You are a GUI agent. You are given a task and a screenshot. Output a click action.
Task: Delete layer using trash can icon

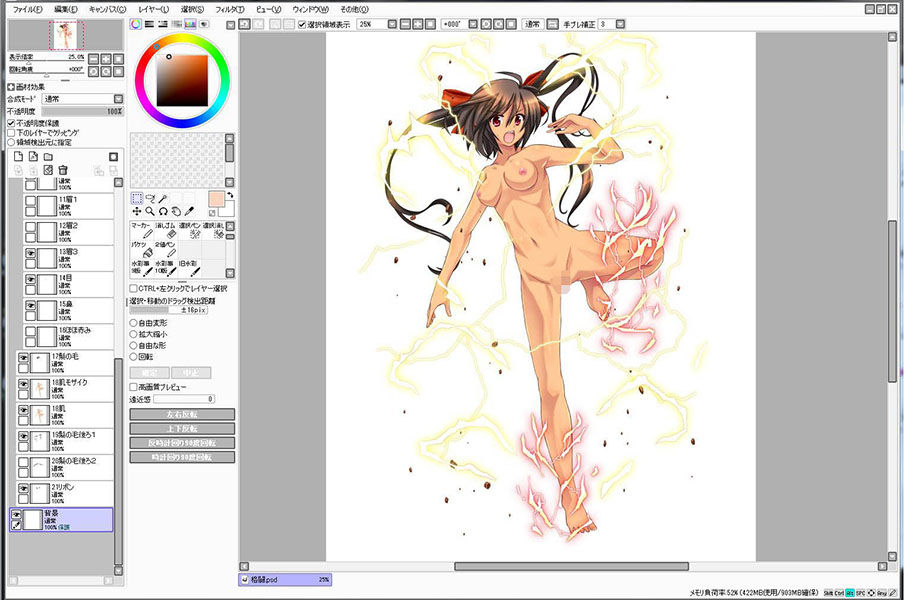click(62, 170)
